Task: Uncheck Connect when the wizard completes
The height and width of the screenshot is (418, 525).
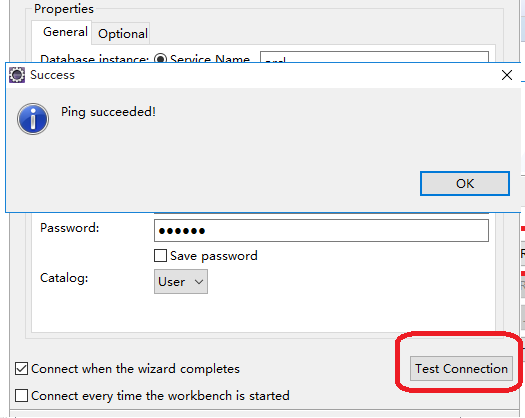Action: (x=21, y=369)
